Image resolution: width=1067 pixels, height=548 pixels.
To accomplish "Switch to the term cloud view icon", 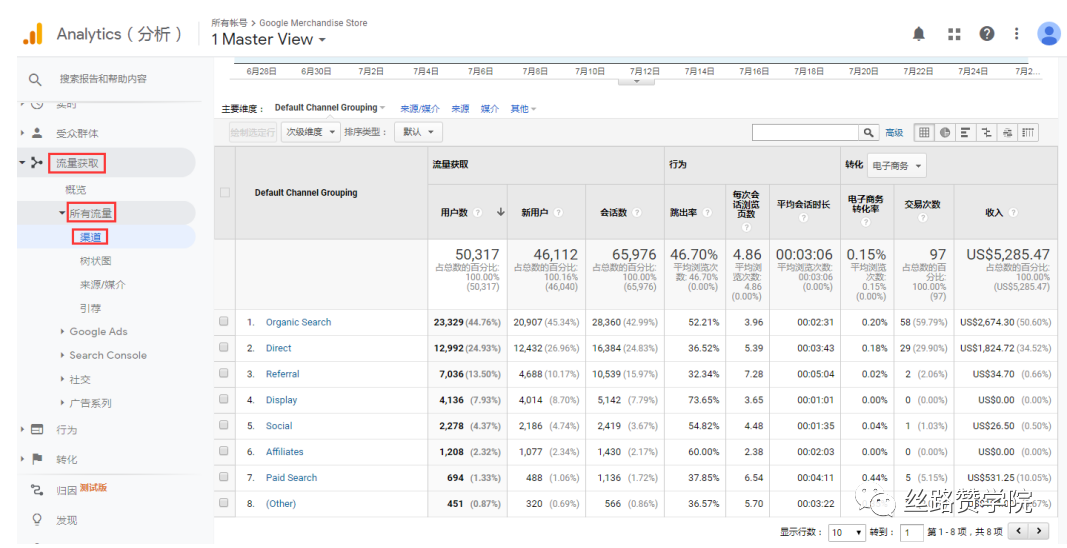I will click(1007, 133).
